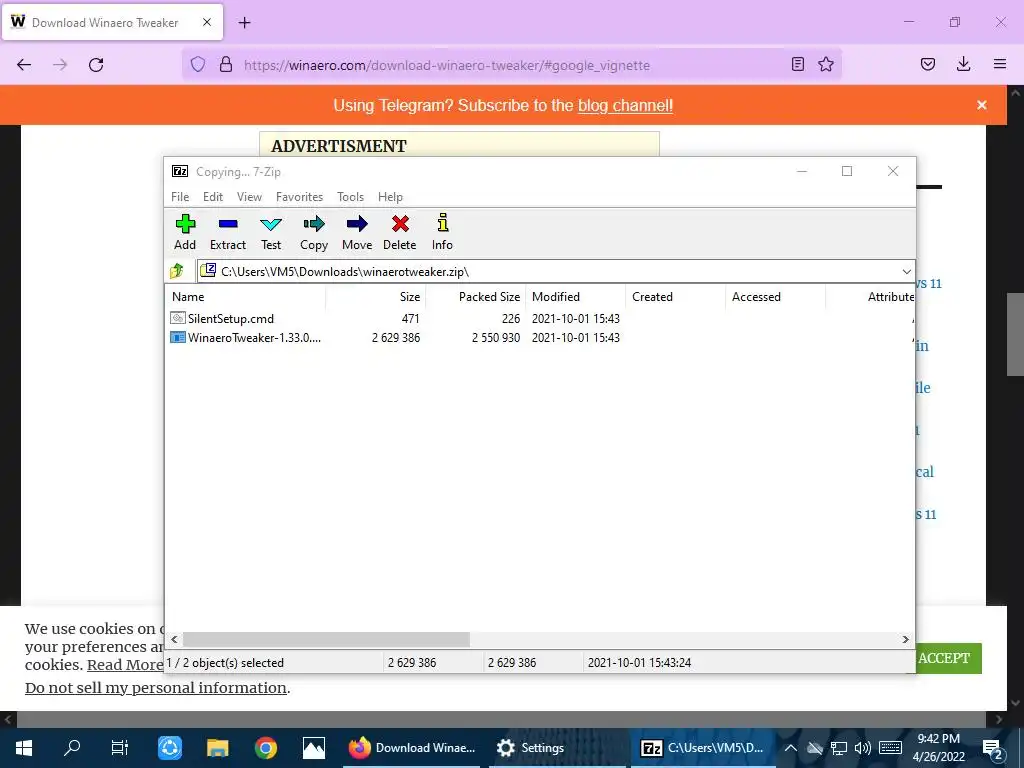Viewport: 1024px width, 768px height.
Task: Launch Google Chrome from the taskbar
Action: click(266, 748)
